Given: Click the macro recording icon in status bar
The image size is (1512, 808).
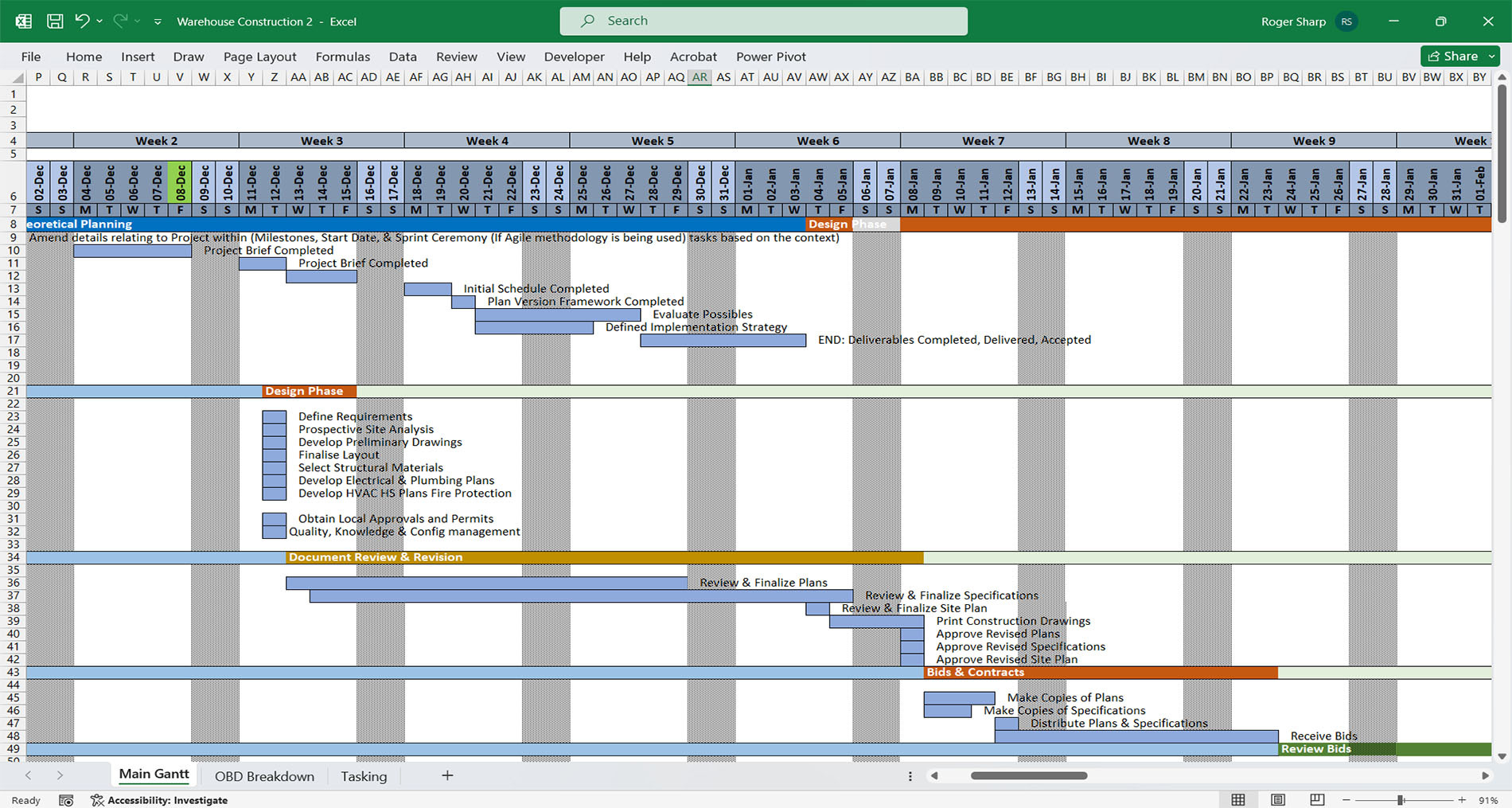Looking at the screenshot, I should click(66, 800).
